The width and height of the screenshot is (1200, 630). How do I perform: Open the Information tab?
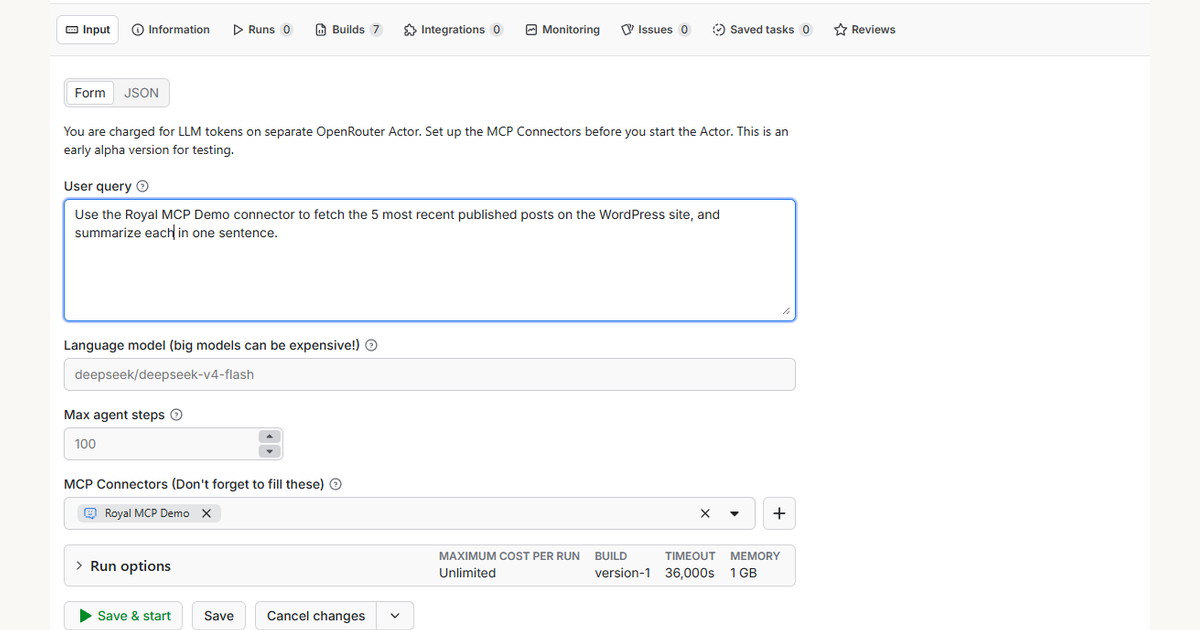tap(171, 30)
